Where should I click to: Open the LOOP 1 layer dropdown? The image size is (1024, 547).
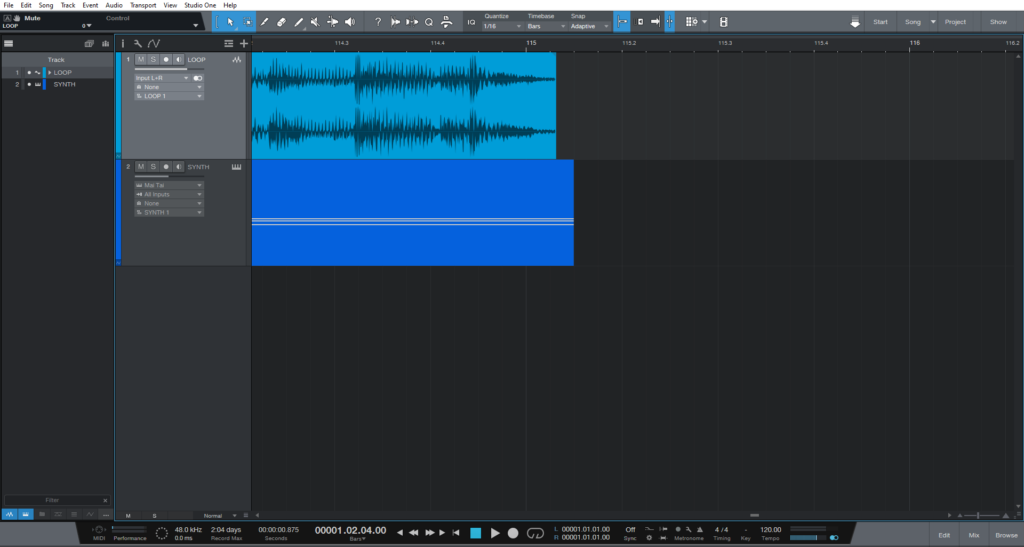(169, 96)
